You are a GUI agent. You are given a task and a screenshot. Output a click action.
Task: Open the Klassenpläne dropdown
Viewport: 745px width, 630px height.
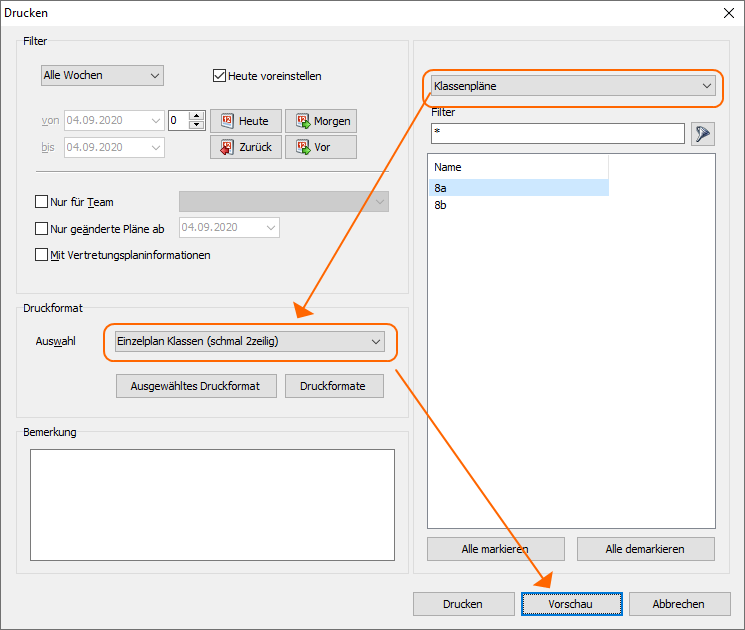pos(573,86)
